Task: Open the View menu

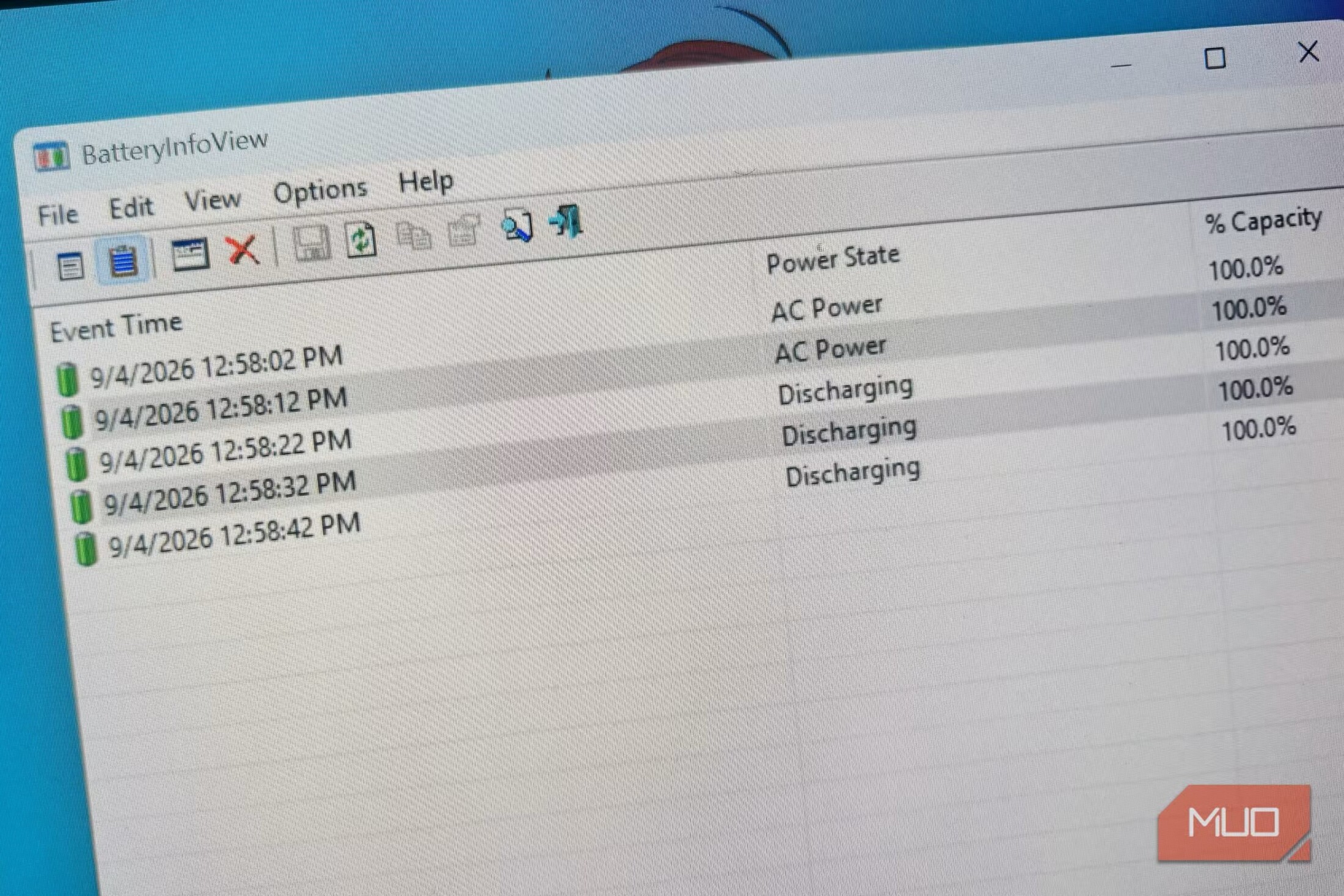Action: pos(213,200)
